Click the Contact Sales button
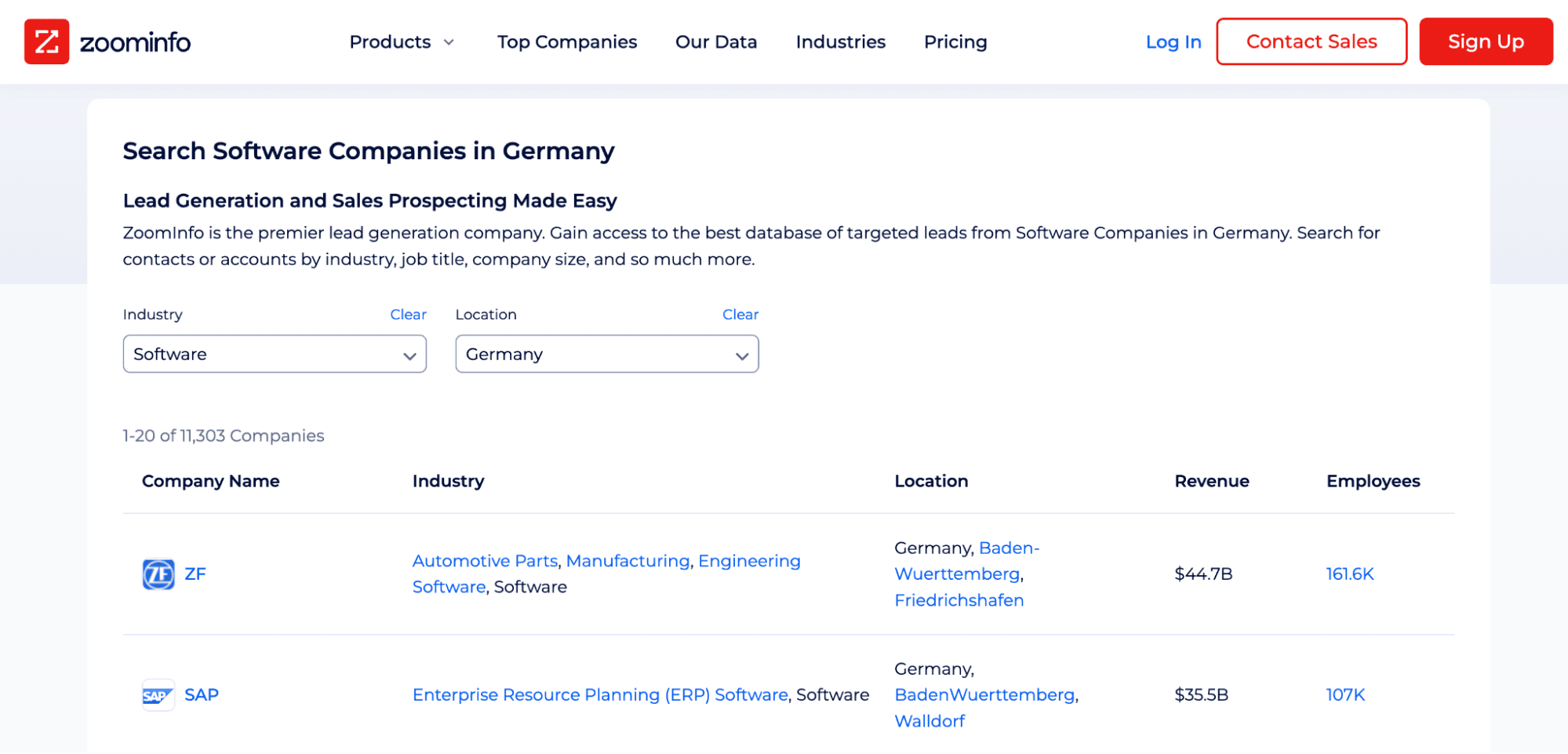The width and height of the screenshot is (1568, 754). click(1312, 42)
